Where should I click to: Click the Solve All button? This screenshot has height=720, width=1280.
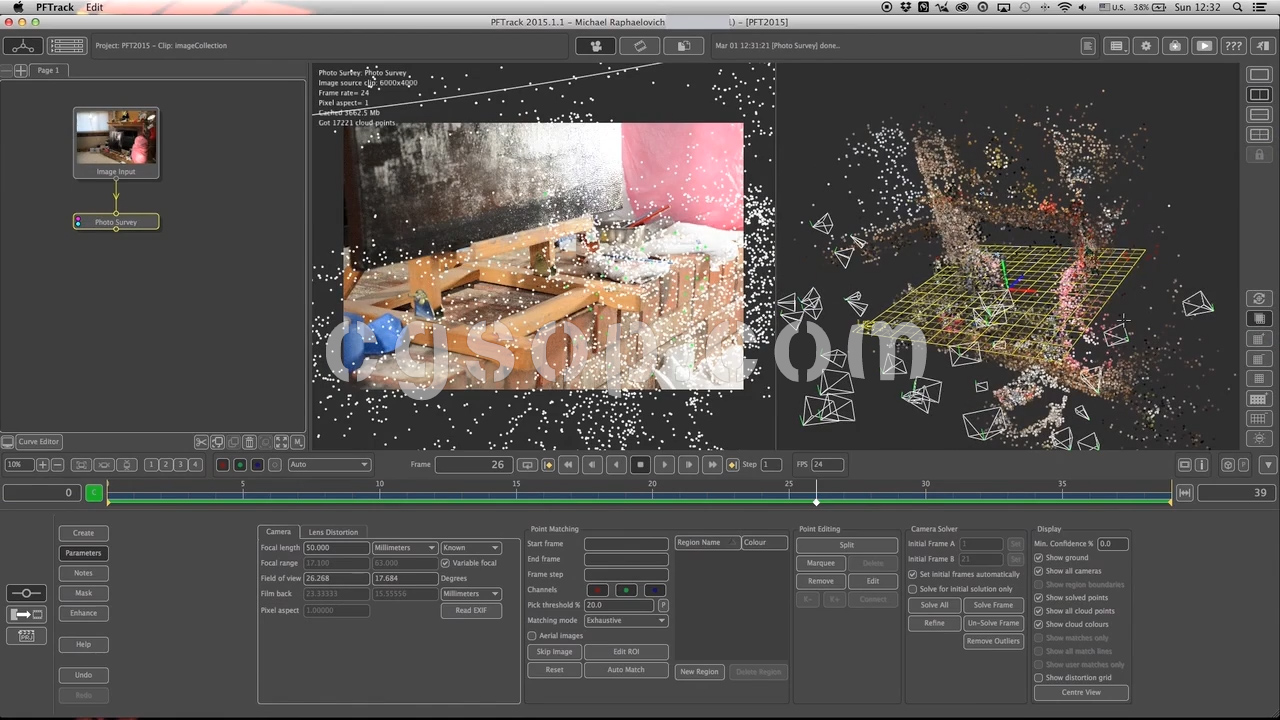pos(934,605)
